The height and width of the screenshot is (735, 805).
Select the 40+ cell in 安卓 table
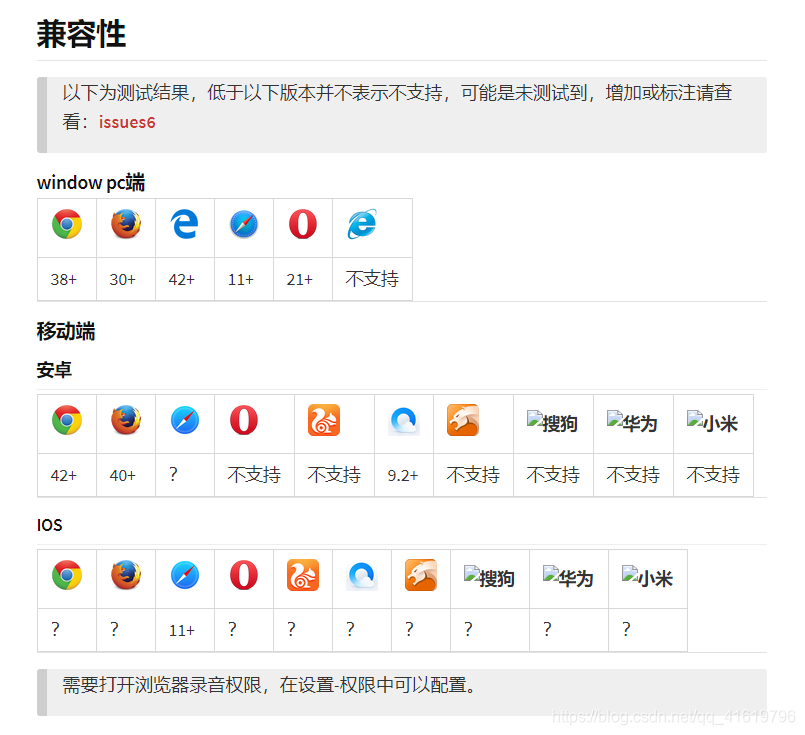point(126,475)
